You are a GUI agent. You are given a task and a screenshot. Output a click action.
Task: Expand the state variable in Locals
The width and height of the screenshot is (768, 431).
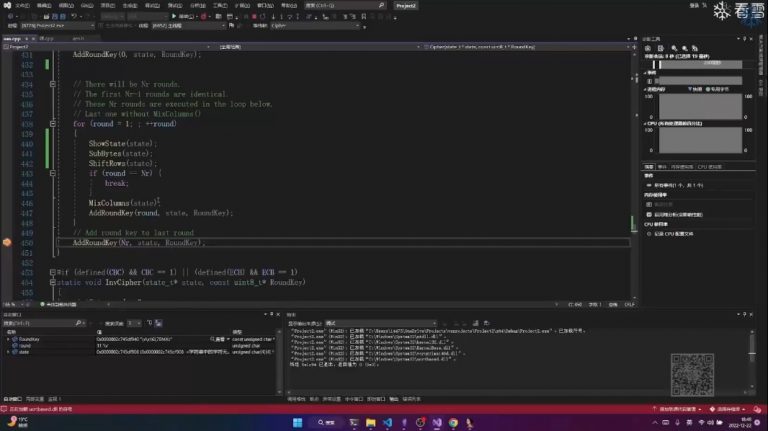[x=8, y=352]
